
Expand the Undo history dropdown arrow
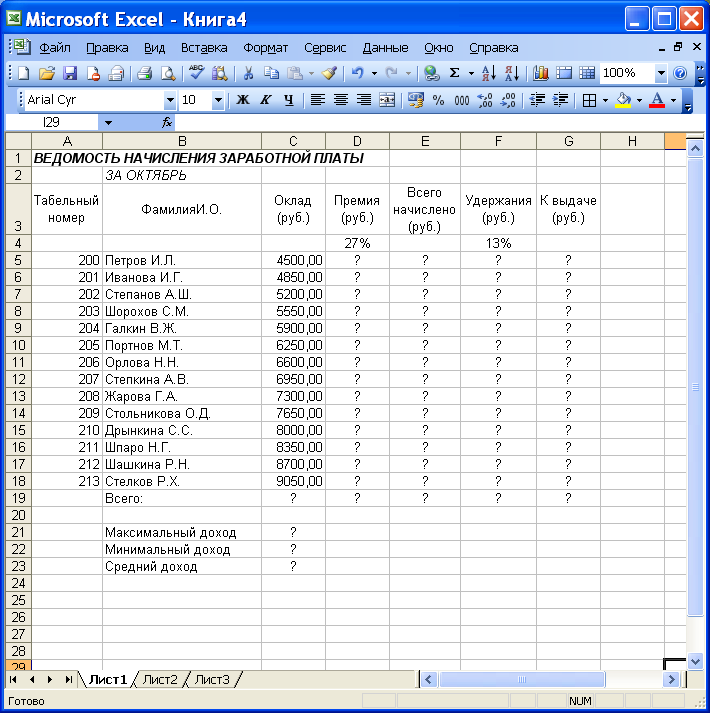(x=374, y=73)
